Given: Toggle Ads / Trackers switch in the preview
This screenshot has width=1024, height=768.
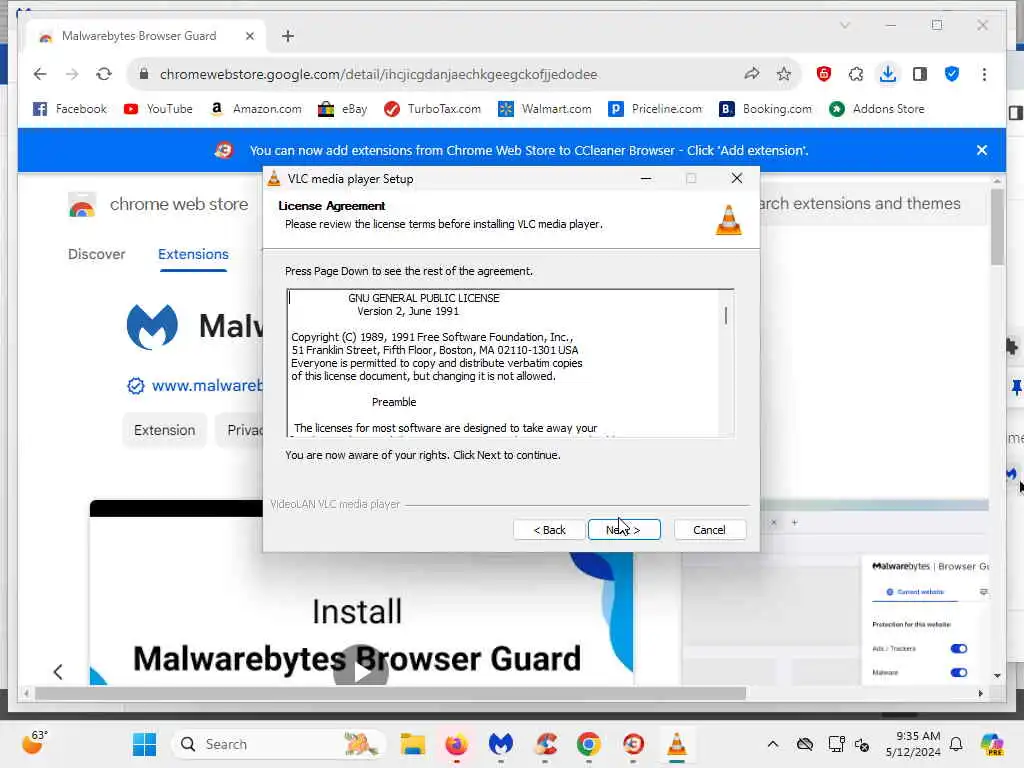Looking at the screenshot, I should (x=958, y=648).
